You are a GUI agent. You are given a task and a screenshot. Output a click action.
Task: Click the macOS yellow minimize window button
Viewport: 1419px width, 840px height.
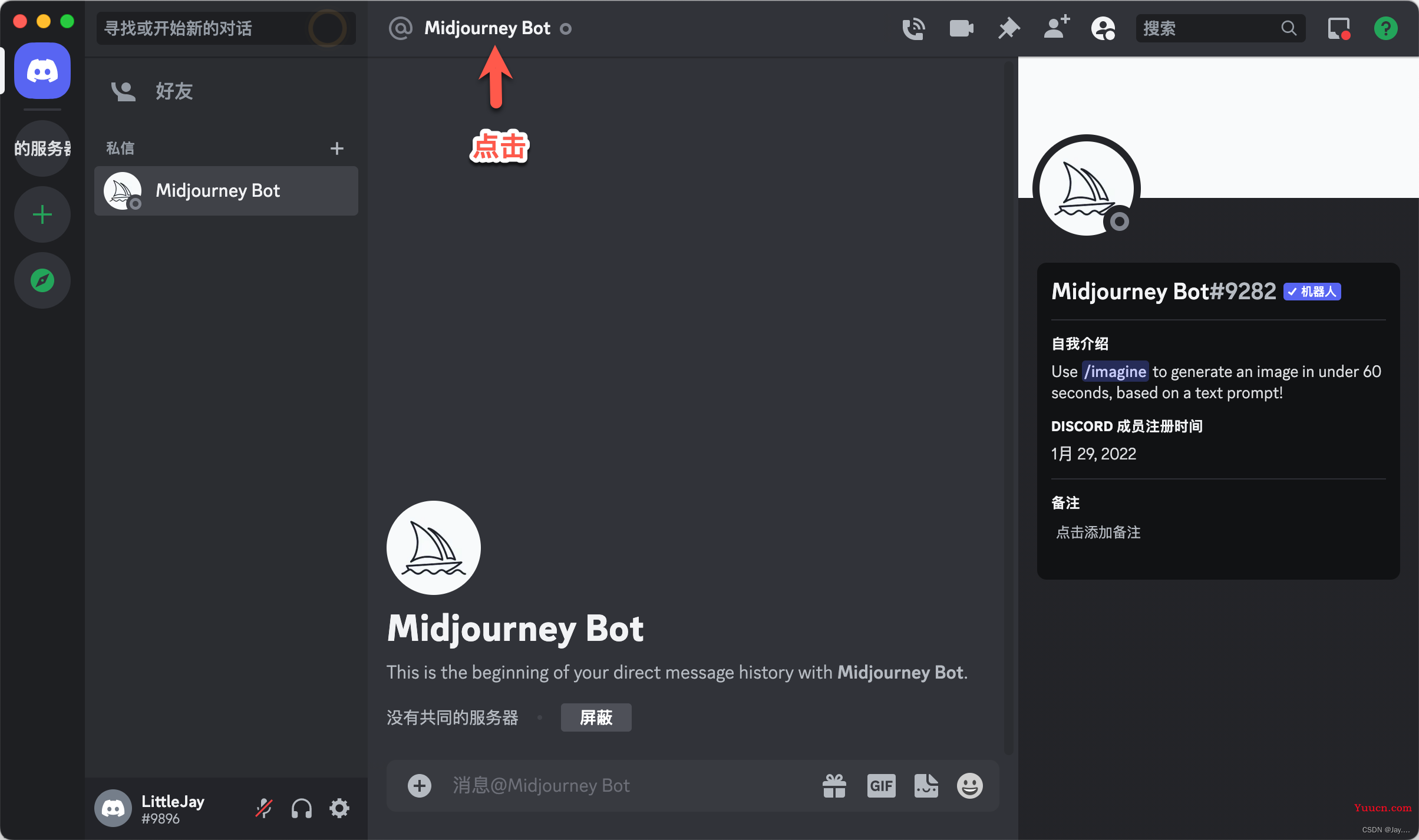(x=44, y=21)
